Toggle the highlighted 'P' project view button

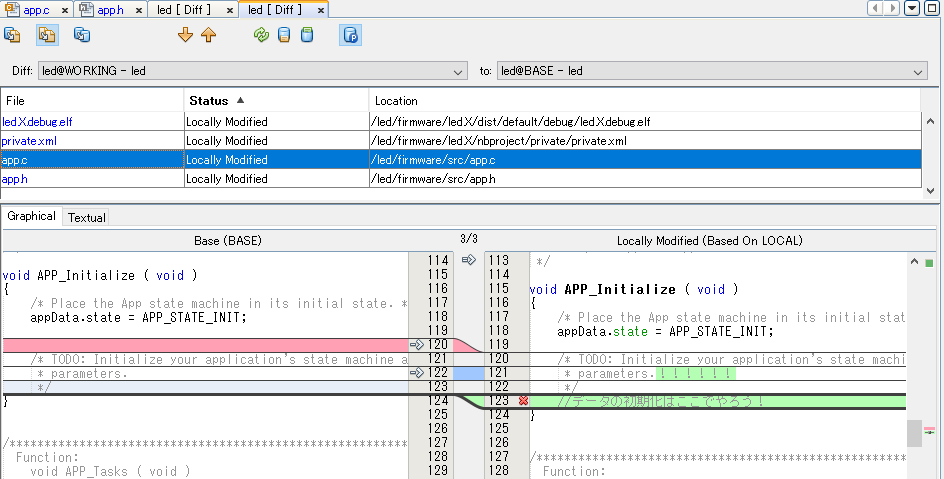(x=351, y=35)
